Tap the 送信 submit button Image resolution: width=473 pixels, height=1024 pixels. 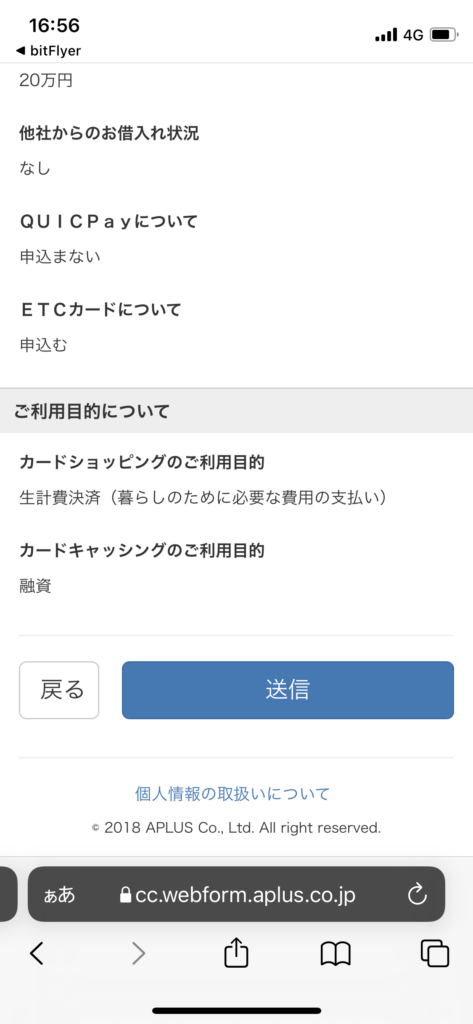[x=287, y=690]
